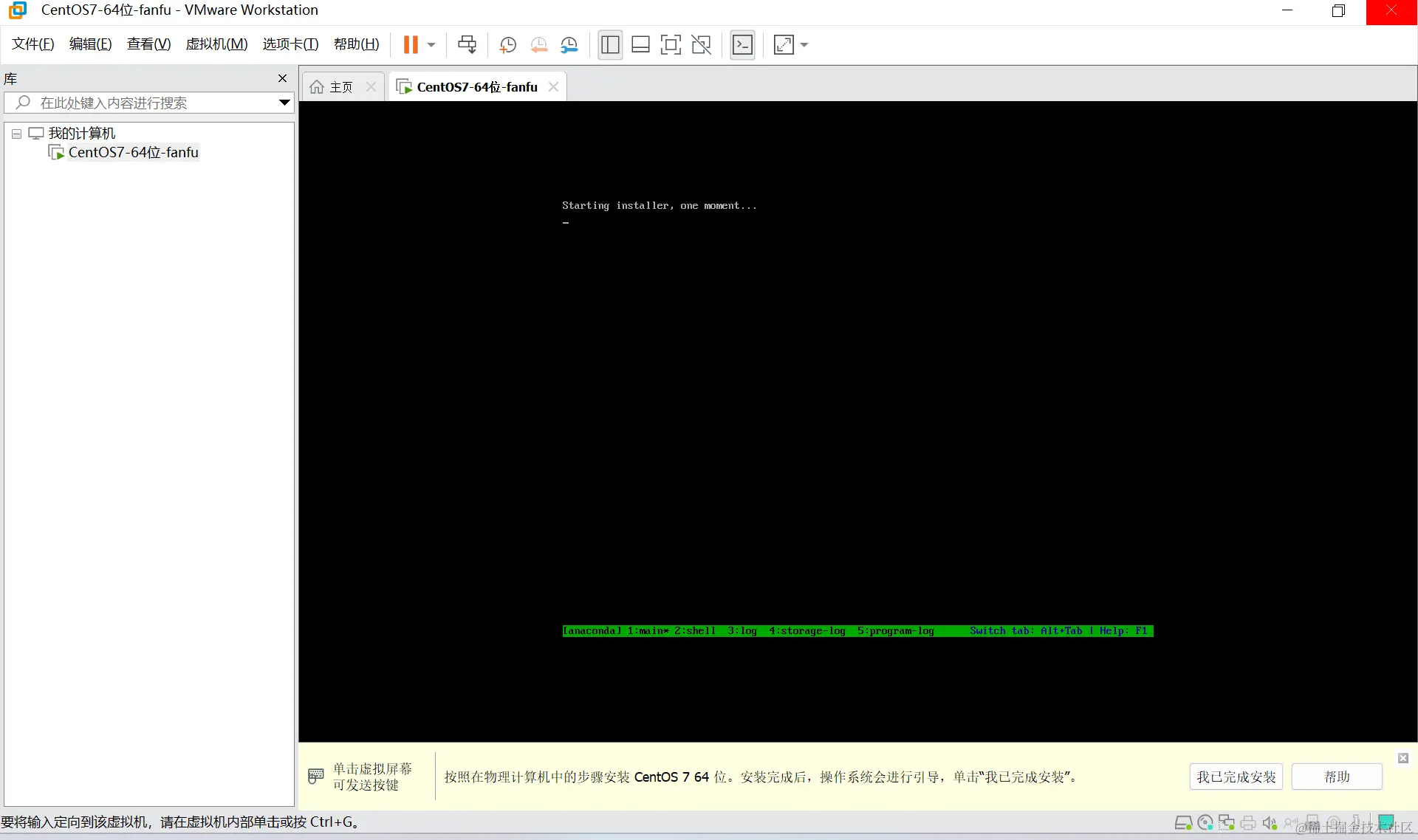Take a snapshot of the VM

pos(507,45)
